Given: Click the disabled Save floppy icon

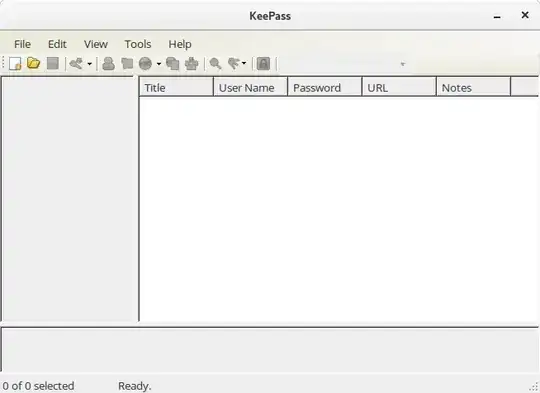Looking at the screenshot, I should [53, 63].
